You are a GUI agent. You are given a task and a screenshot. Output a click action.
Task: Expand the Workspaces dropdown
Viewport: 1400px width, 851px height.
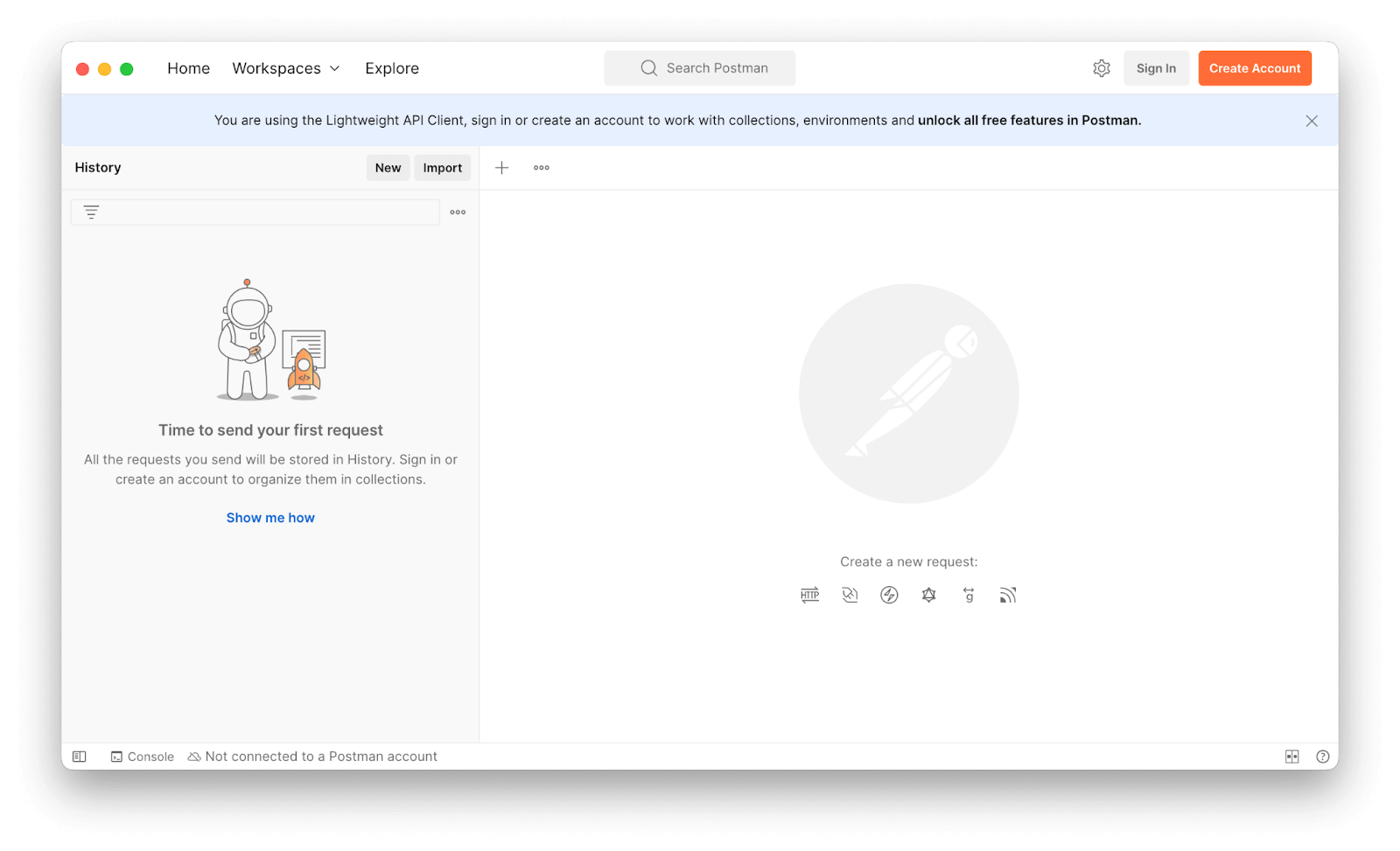pos(286,68)
